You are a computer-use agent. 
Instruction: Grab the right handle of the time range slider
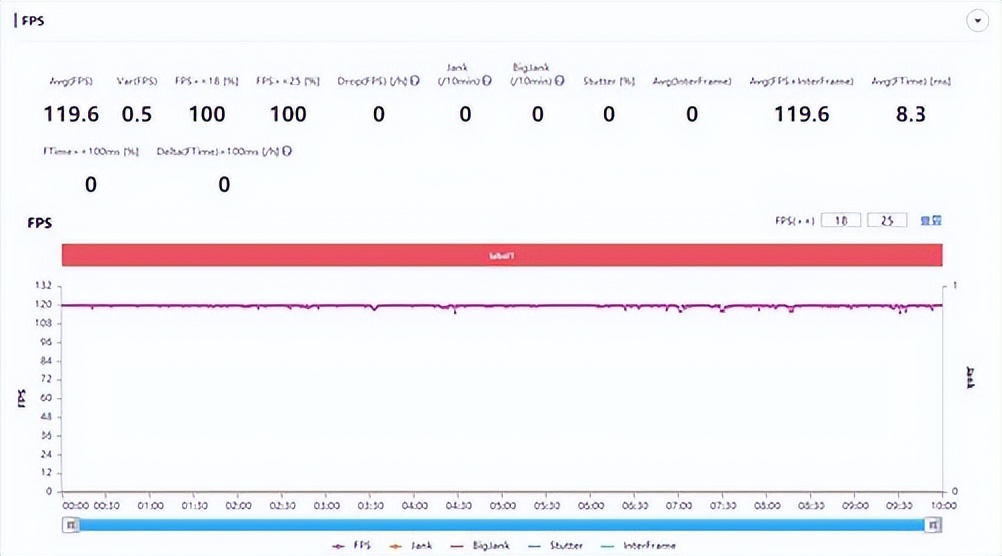933,525
